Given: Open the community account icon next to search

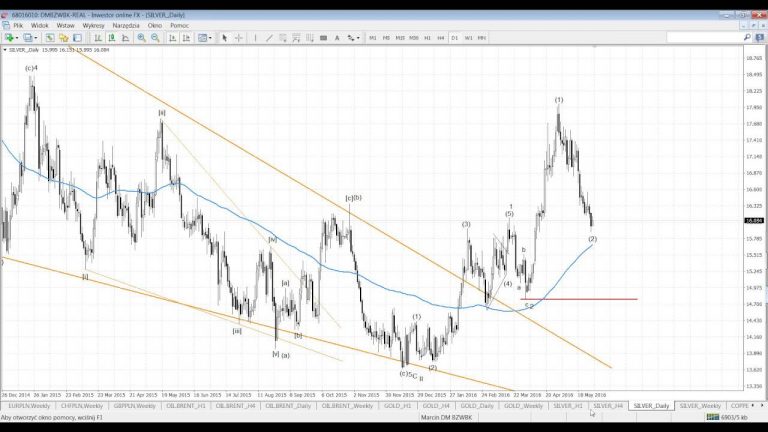Looking at the screenshot, I should pos(760,37).
